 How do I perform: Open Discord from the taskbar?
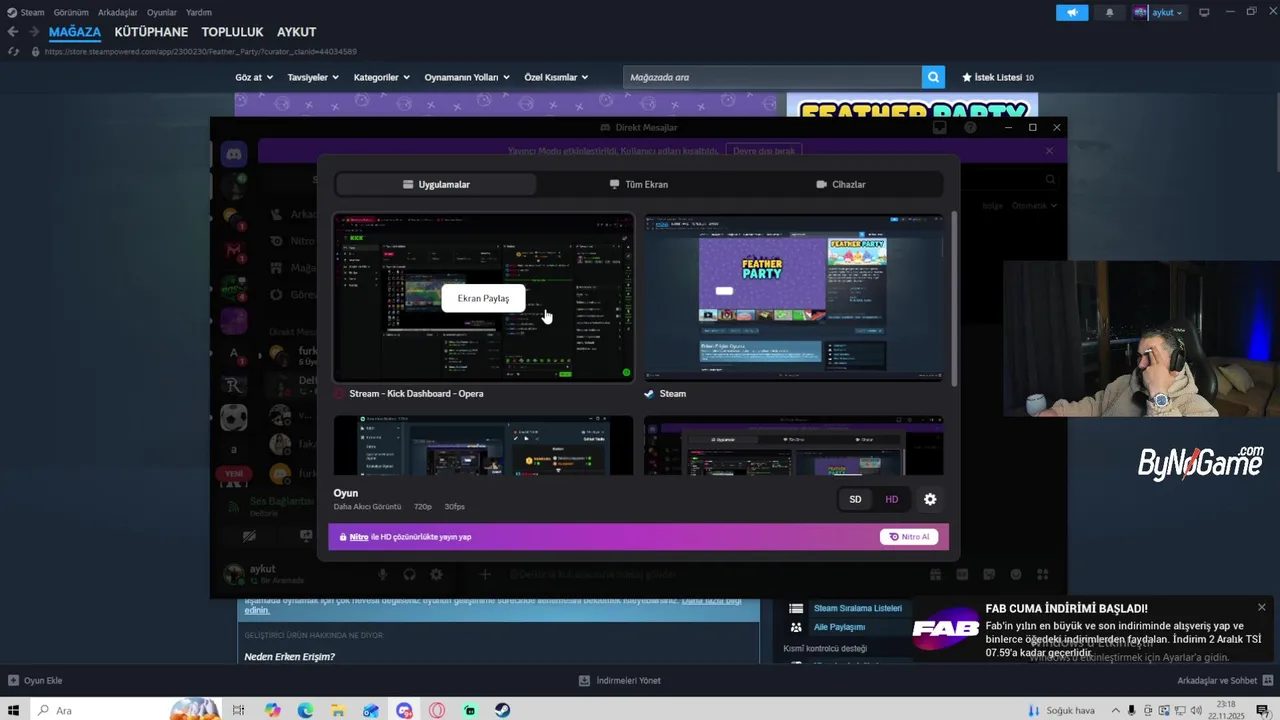pyautogui.click(x=404, y=710)
